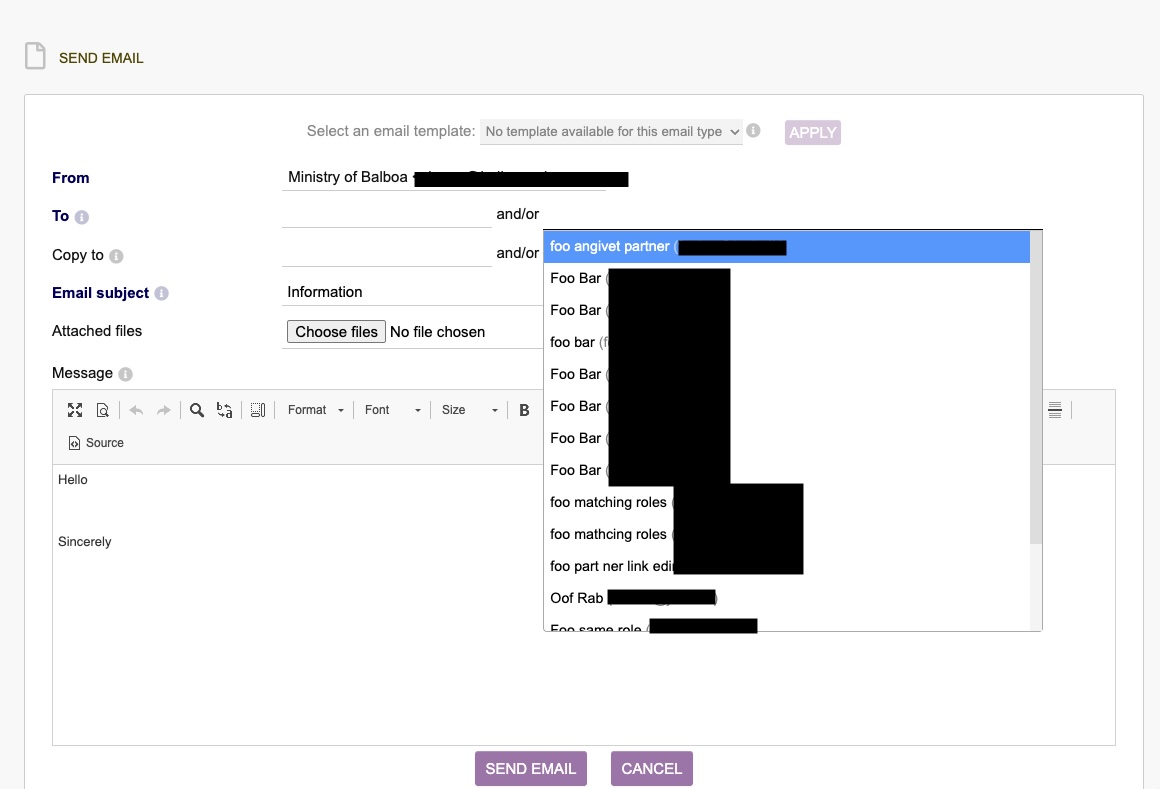Toggle bold formatting
The width and height of the screenshot is (1160, 789).
(524, 410)
